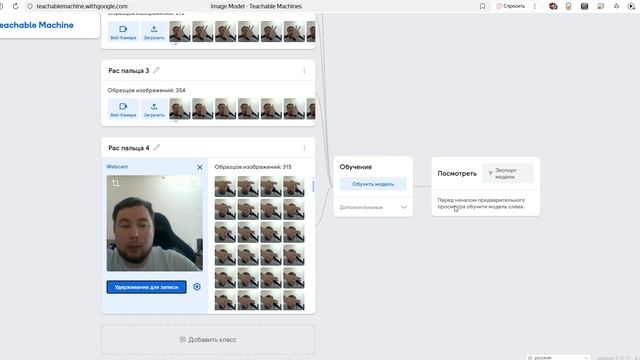640x360 pixels.
Task: Close the Webcam panel
Action: click(200, 167)
